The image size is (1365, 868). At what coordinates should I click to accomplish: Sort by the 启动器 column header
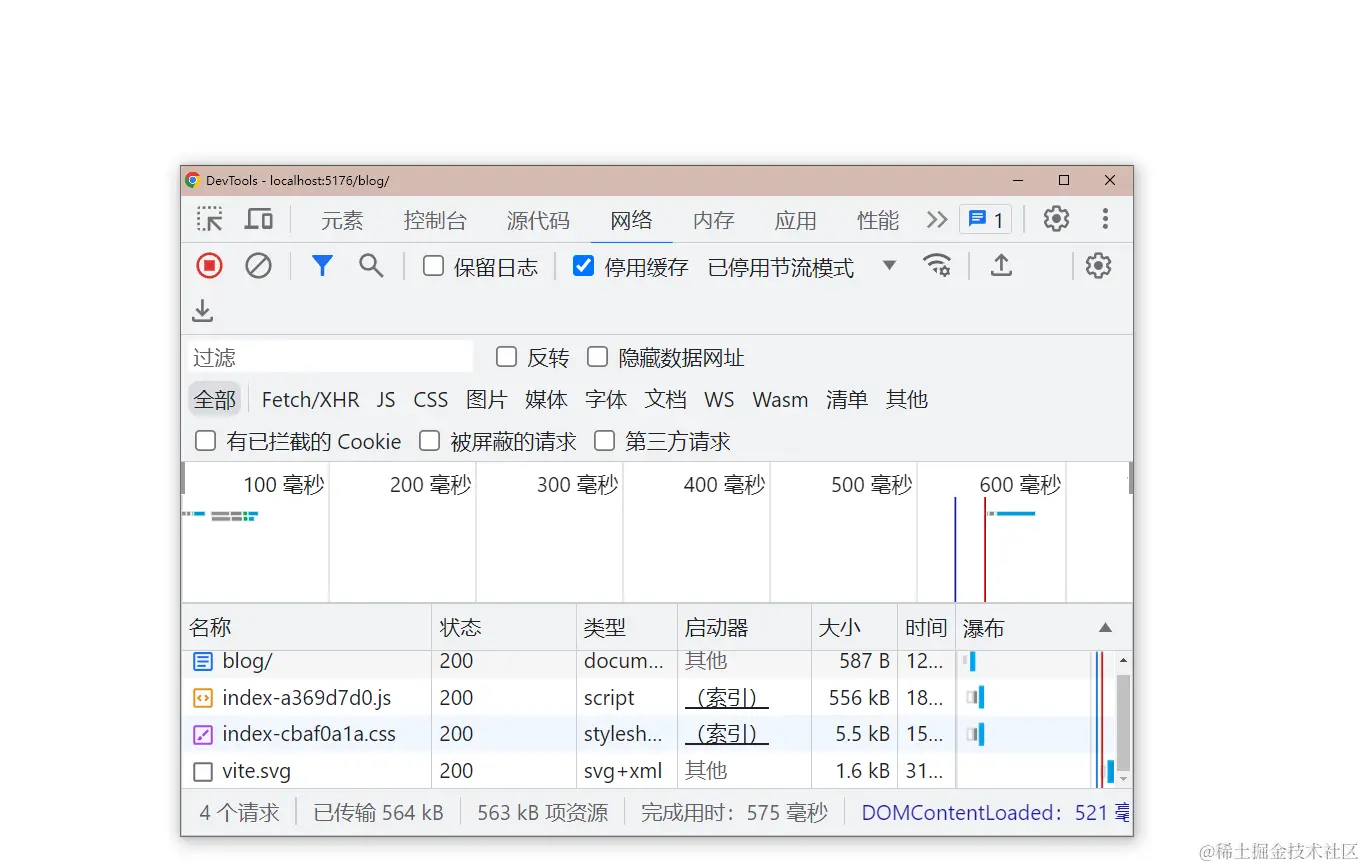coord(744,627)
